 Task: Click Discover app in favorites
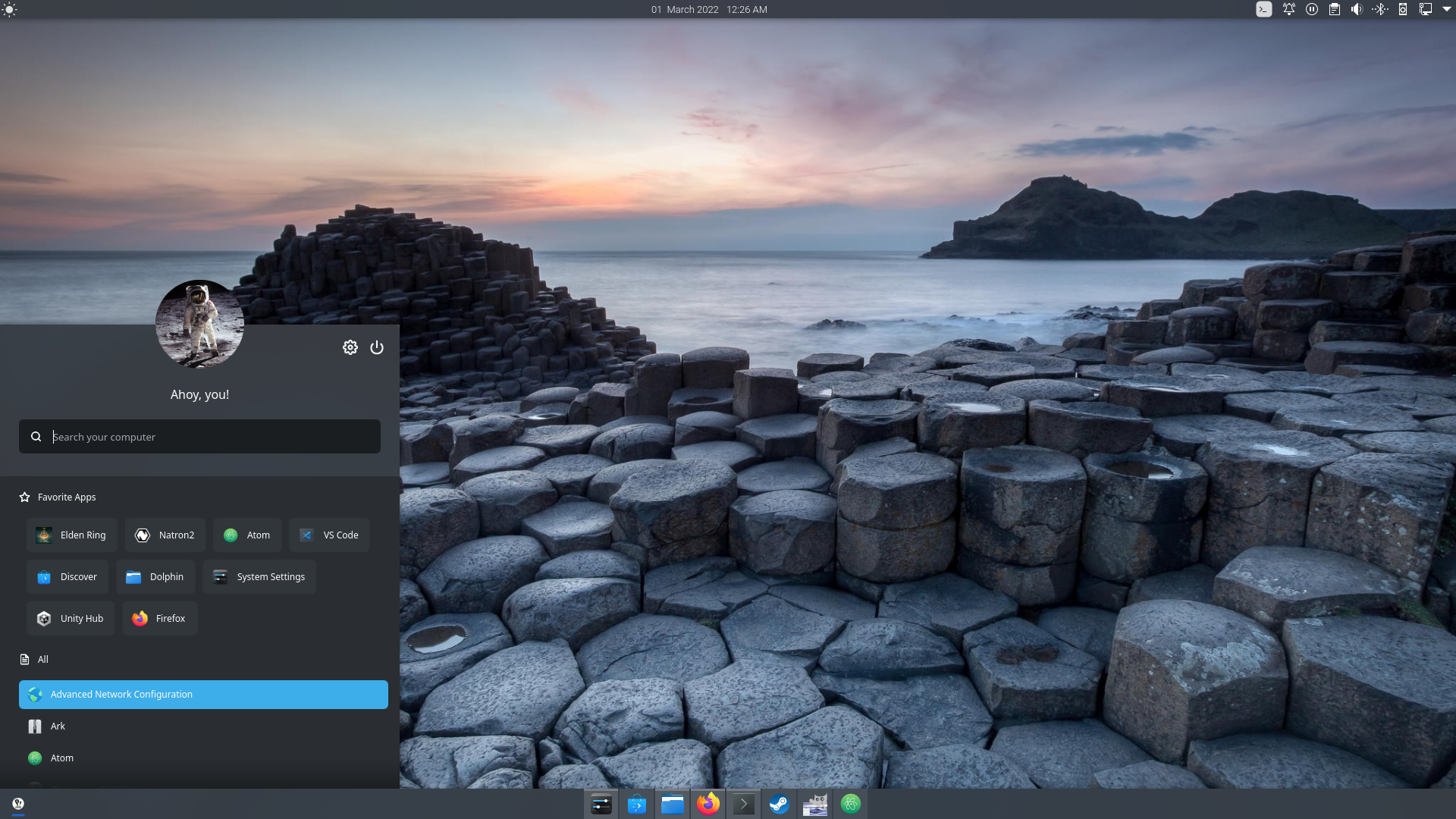(x=67, y=576)
